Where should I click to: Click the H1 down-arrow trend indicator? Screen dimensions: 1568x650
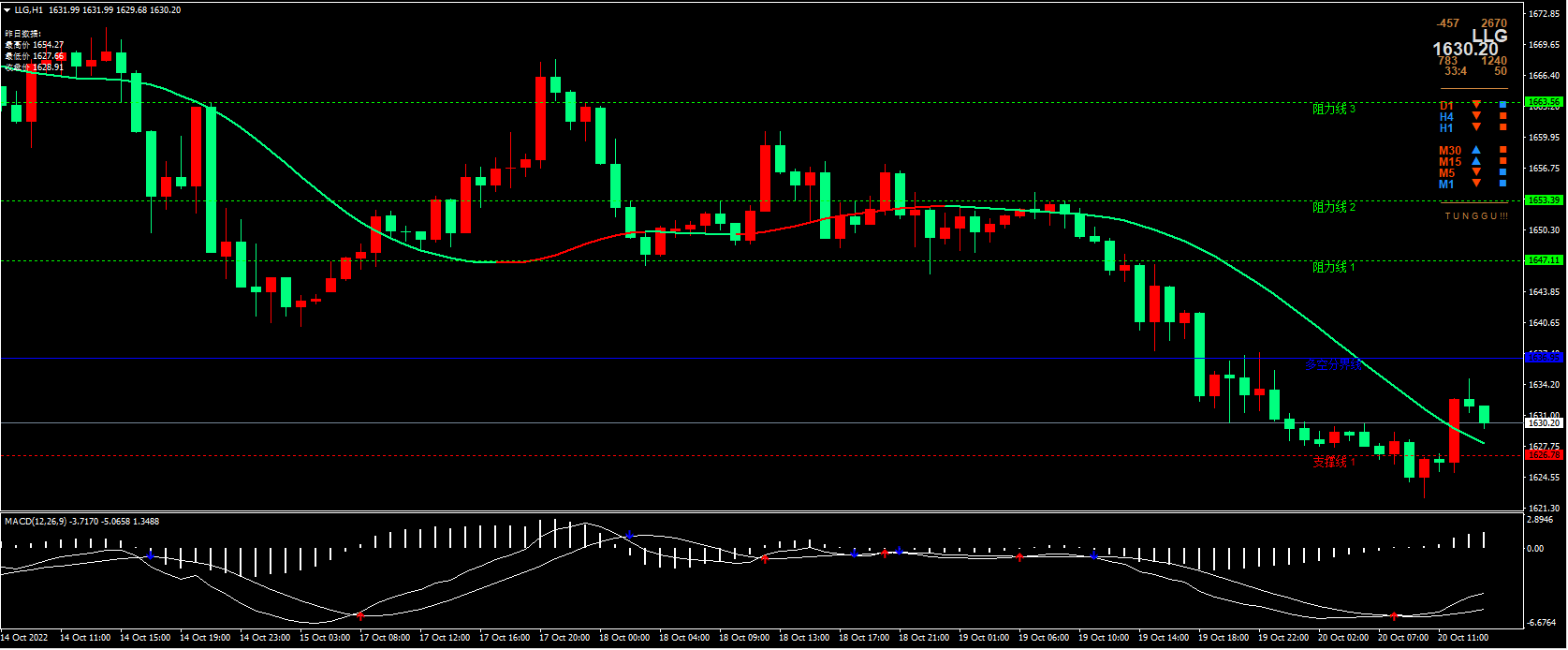coord(1476,127)
